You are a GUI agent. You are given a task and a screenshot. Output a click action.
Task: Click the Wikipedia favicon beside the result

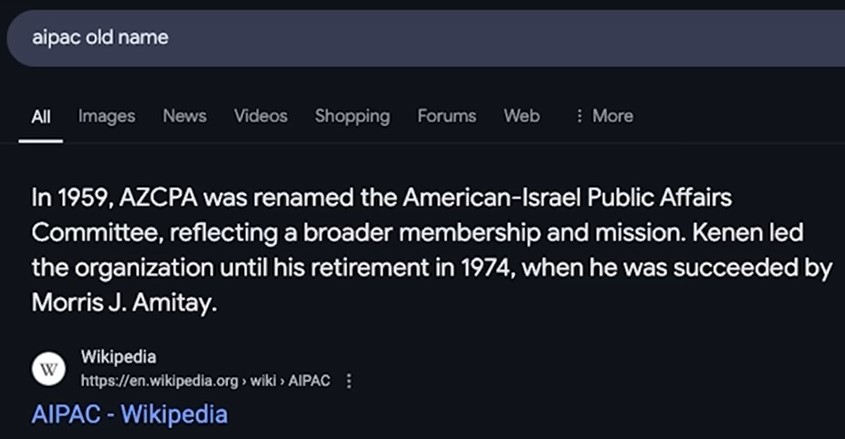point(48,370)
